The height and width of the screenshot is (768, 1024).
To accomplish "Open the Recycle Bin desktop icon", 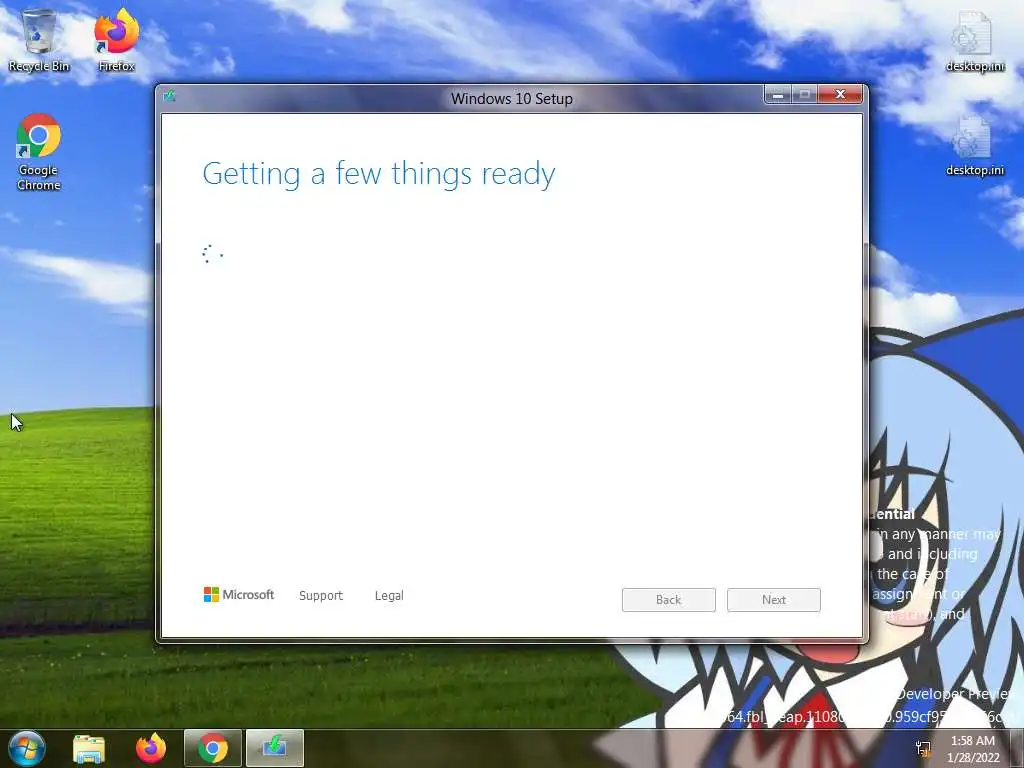I will (x=39, y=40).
